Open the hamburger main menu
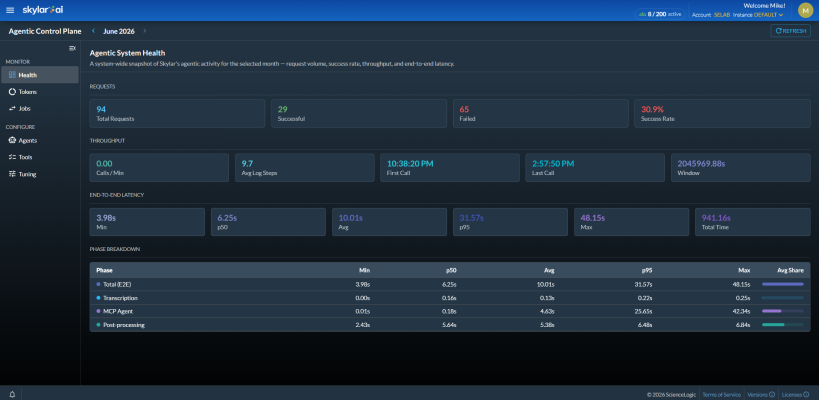The height and width of the screenshot is (400, 819). [x=10, y=10]
